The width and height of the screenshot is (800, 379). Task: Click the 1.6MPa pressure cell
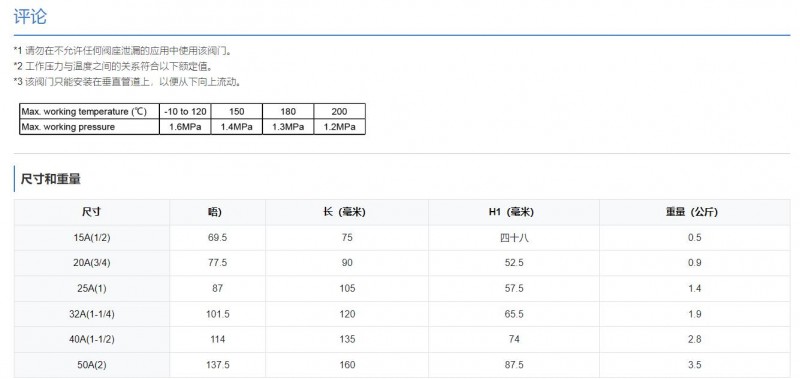[x=185, y=127]
